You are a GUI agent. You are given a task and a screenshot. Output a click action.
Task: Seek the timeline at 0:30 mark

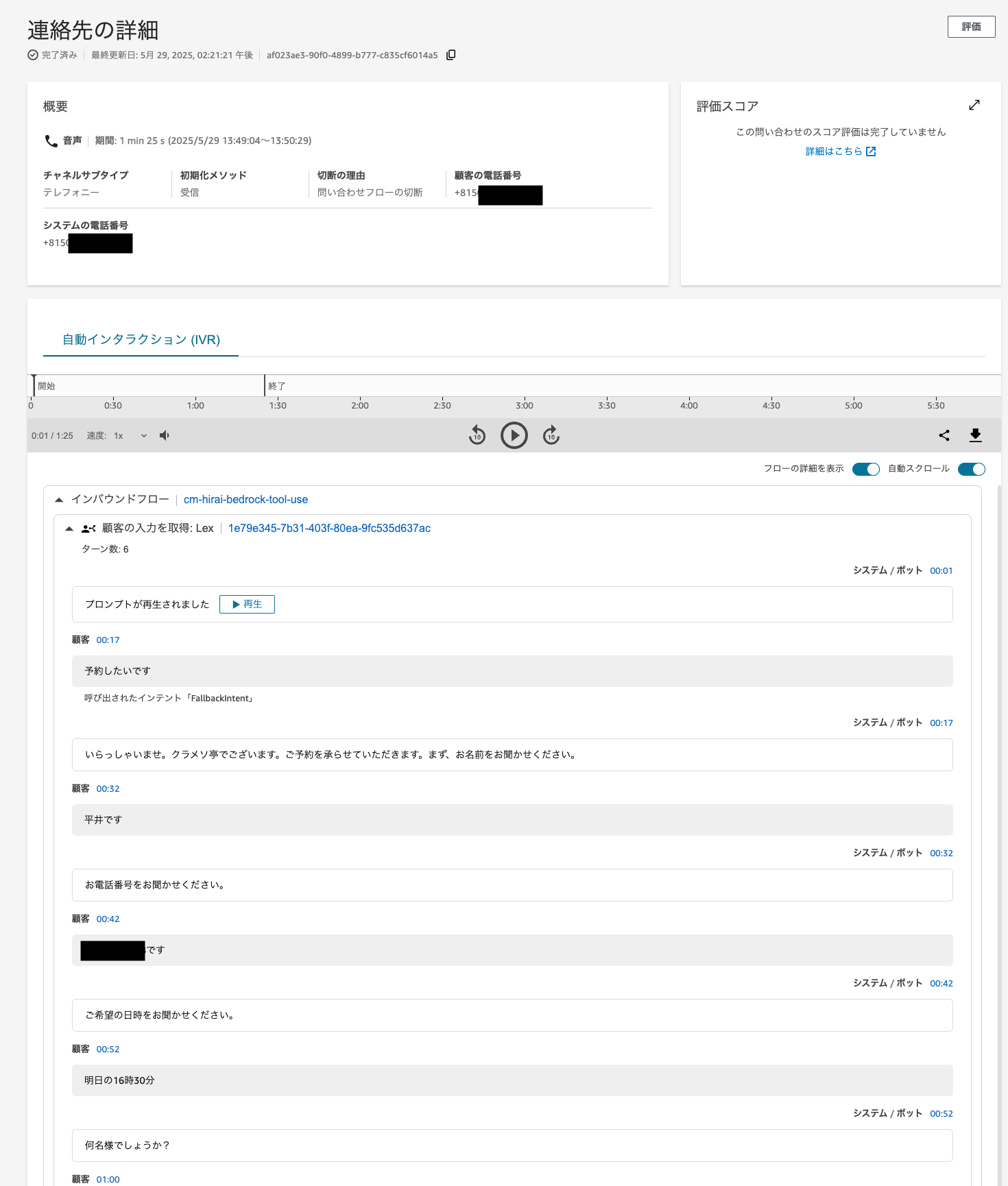click(113, 405)
